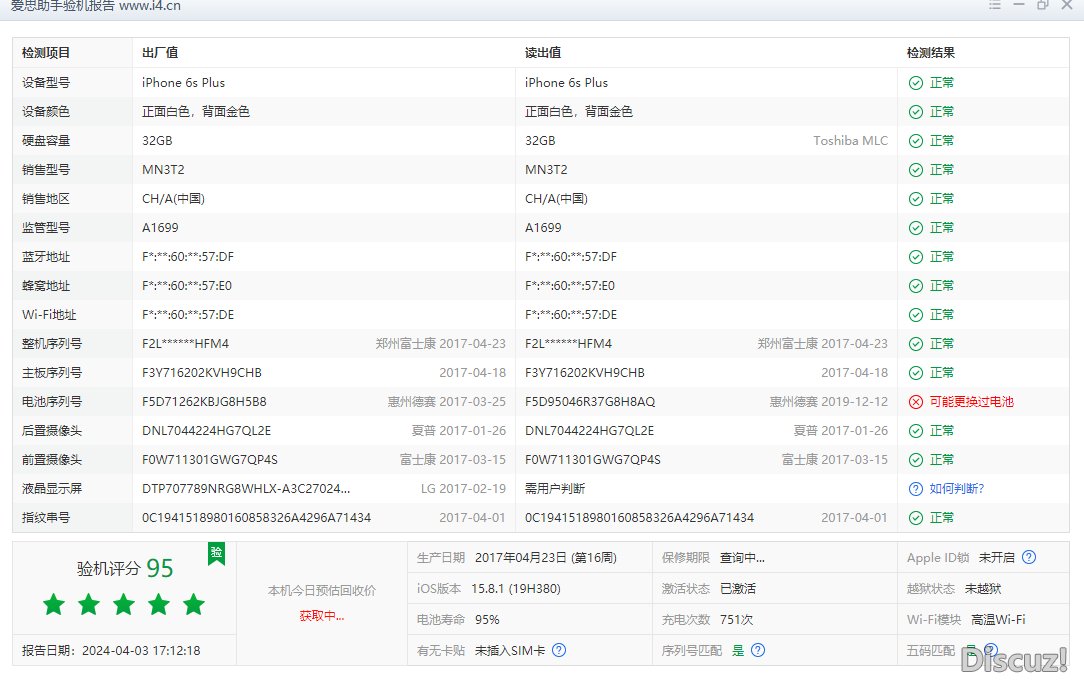Click the charge count 751次

pyautogui.click(x=736, y=620)
